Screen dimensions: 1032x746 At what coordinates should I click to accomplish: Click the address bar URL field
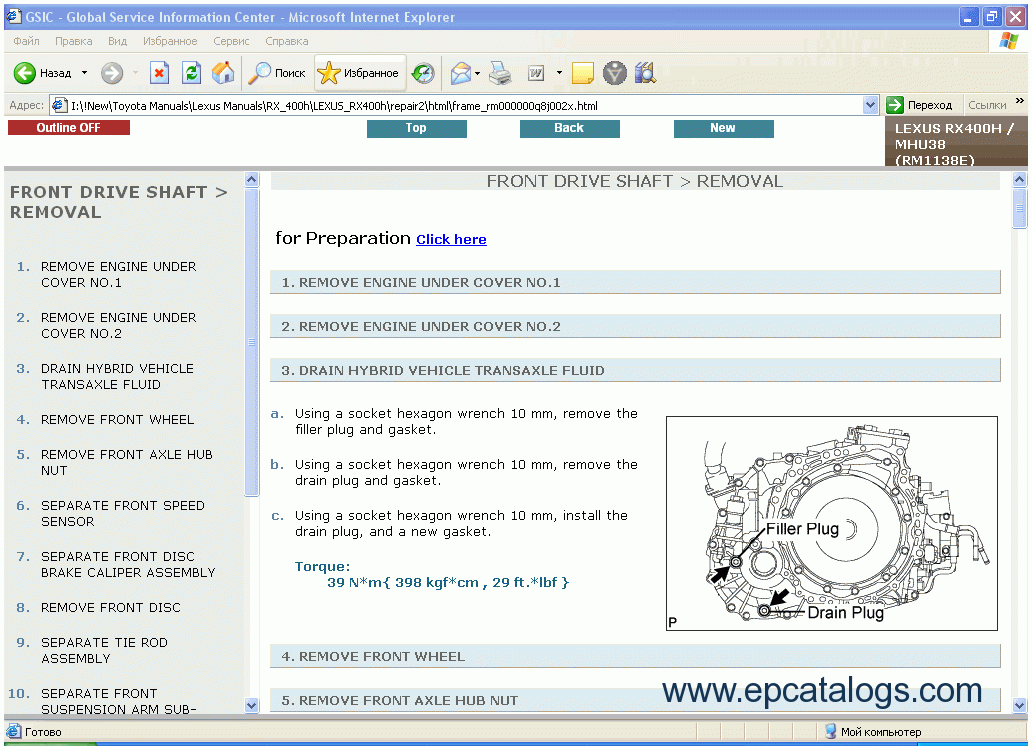[x=465, y=105]
